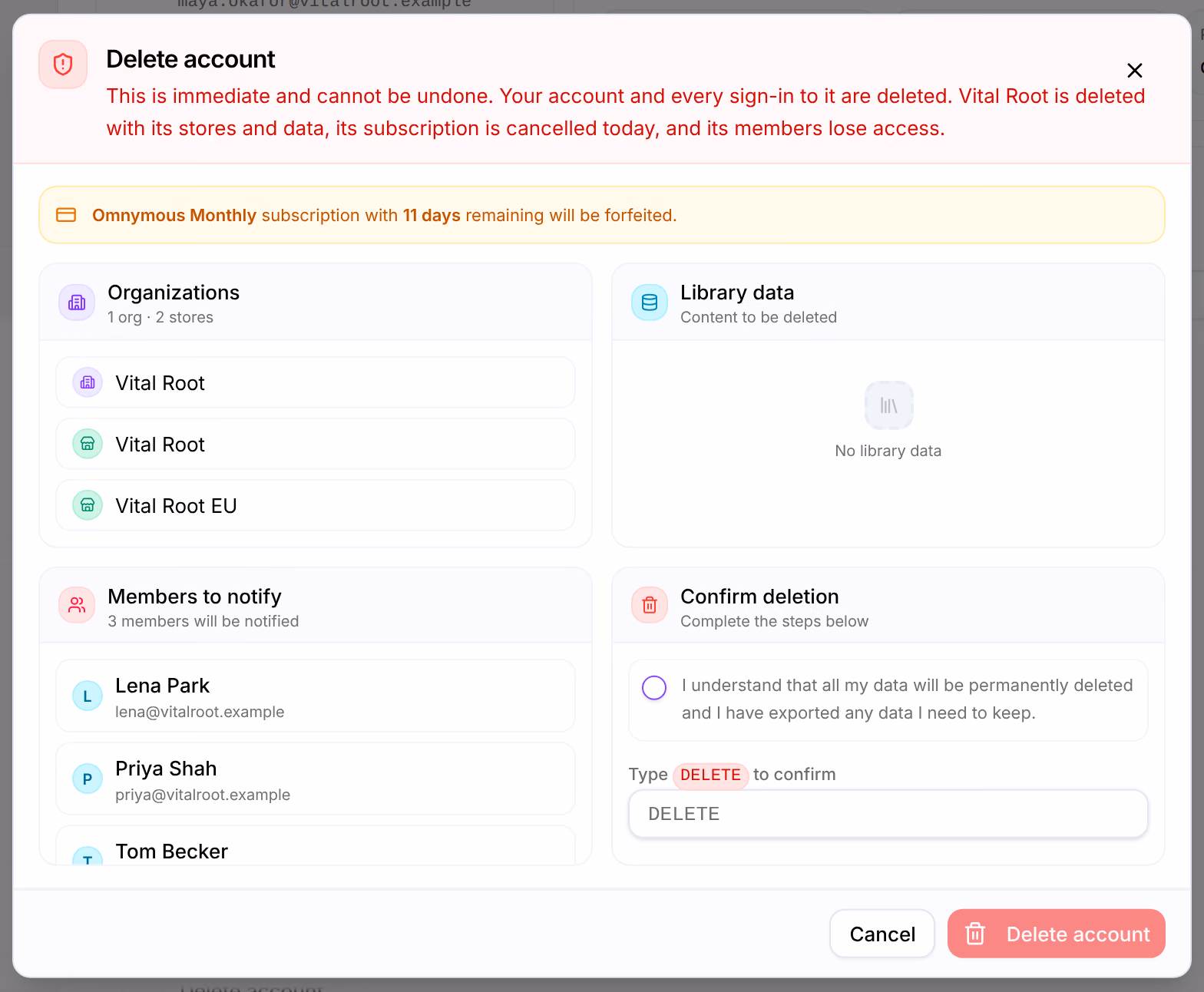1204x992 pixels.
Task: Click the 'Complete the steps below' subtitle
Action: 775,621
